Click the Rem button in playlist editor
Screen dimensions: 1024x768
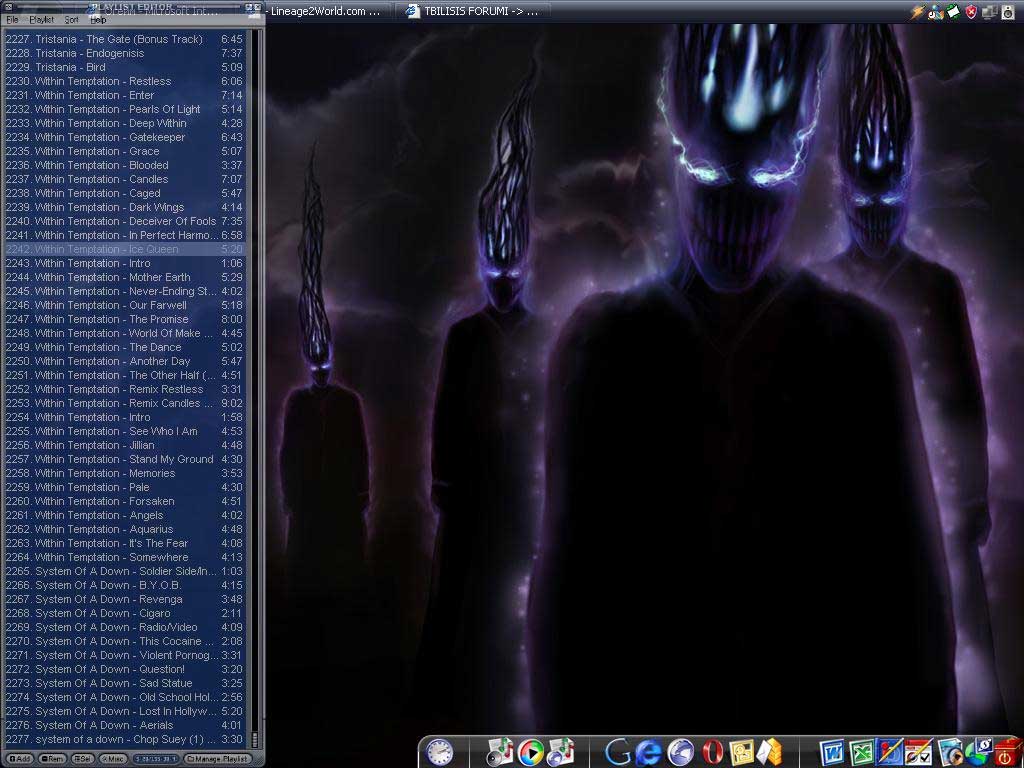click(53, 759)
